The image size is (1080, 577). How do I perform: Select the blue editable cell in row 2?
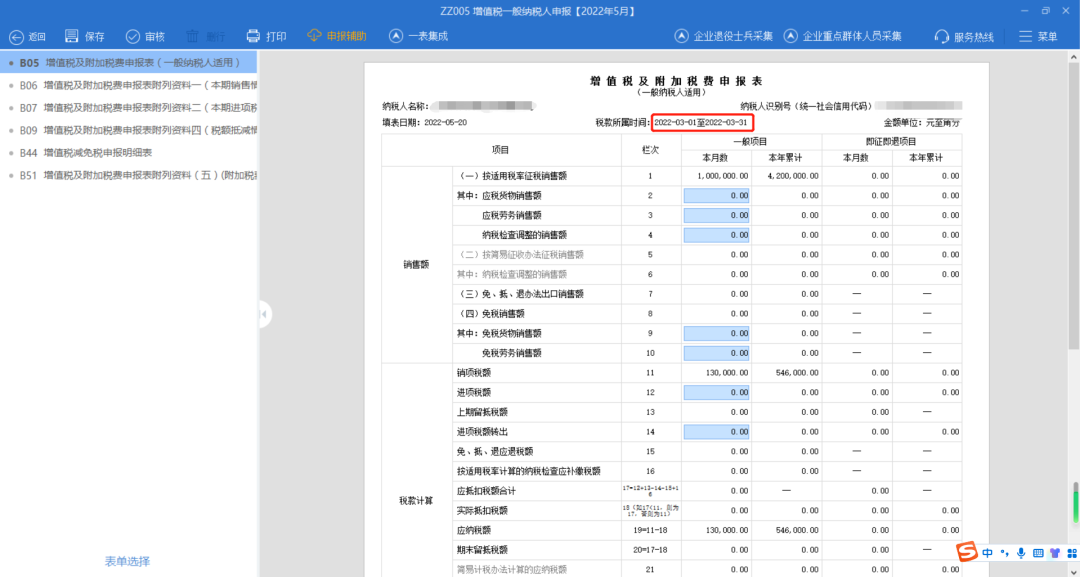[716, 195]
